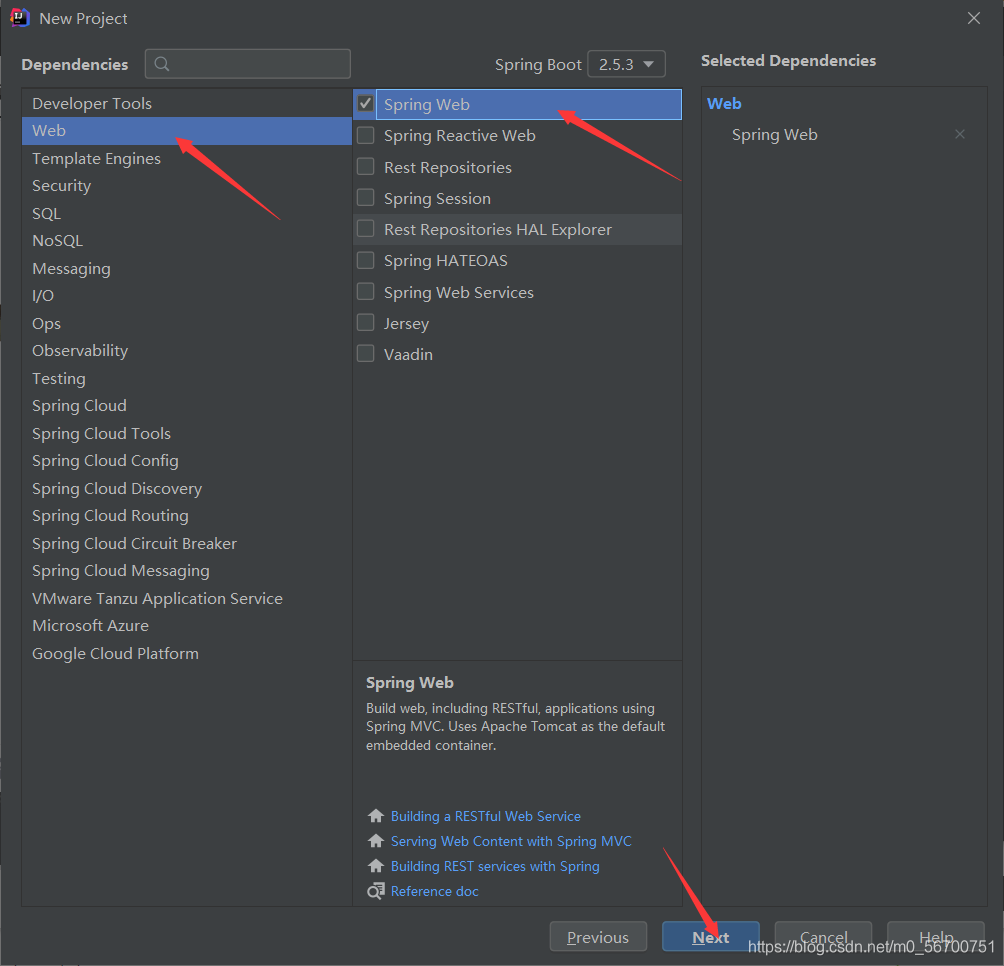Open the Google Cloud Platform category
The height and width of the screenshot is (966, 1004).
tap(186, 654)
